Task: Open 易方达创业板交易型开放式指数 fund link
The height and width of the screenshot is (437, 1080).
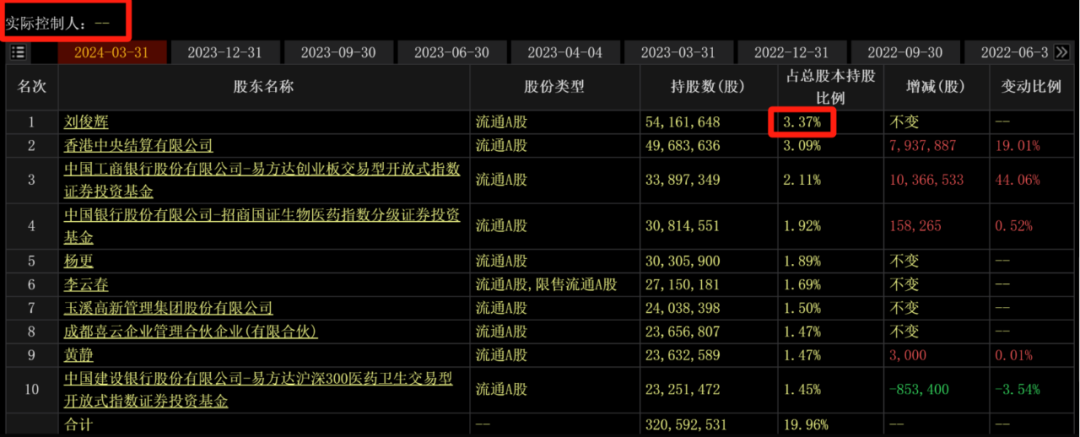Action: click(262, 180)
